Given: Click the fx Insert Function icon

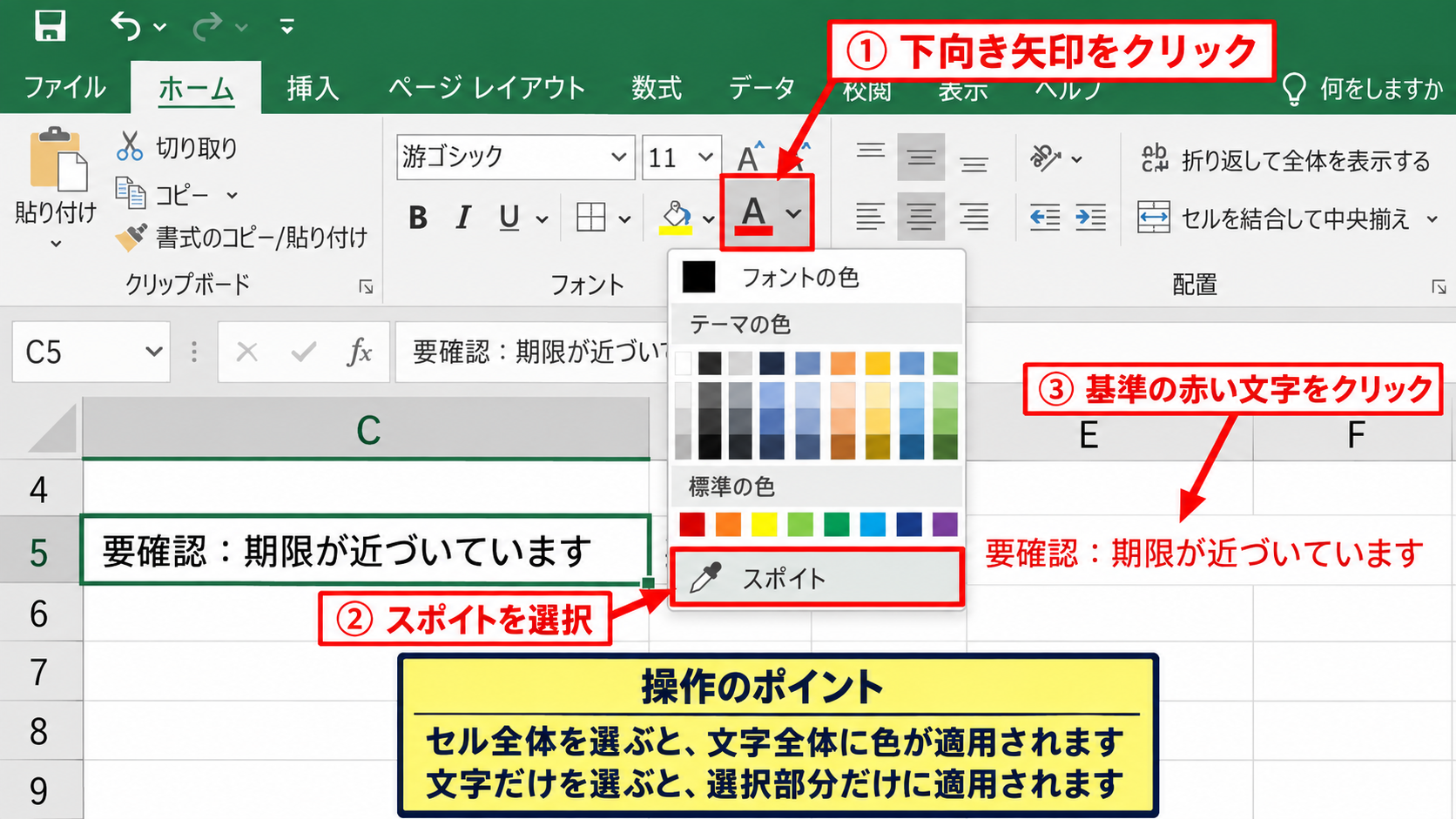Looking at the screenshot, I should pos(359,352).
